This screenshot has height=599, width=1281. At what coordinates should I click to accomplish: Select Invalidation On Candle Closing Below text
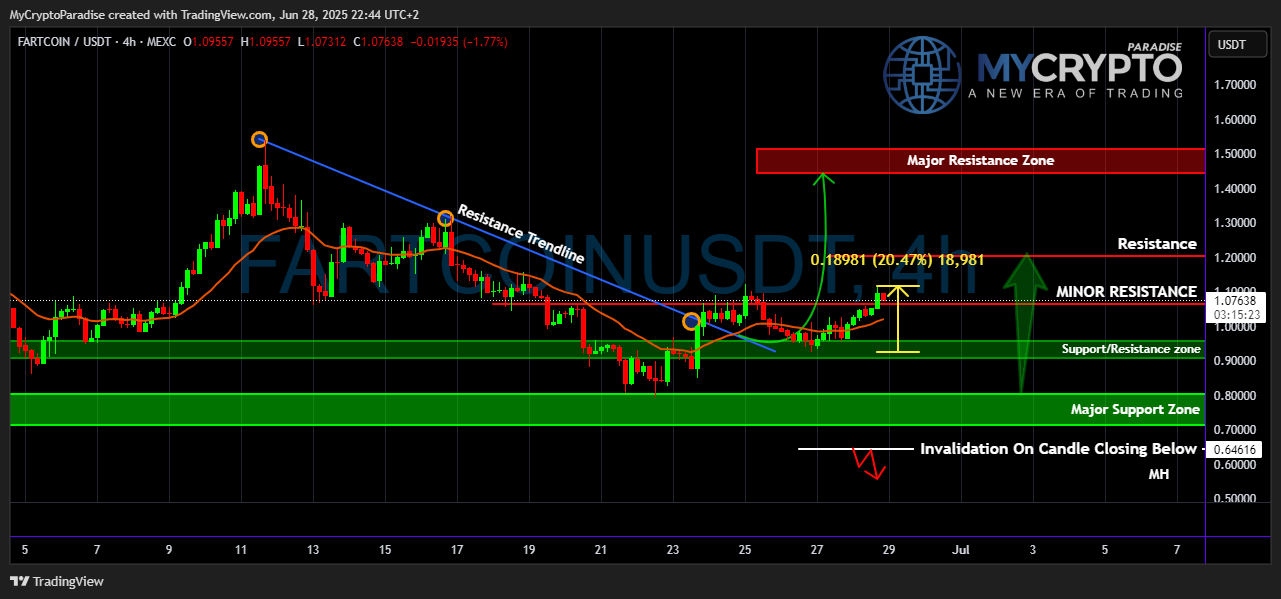[1058, 449]
